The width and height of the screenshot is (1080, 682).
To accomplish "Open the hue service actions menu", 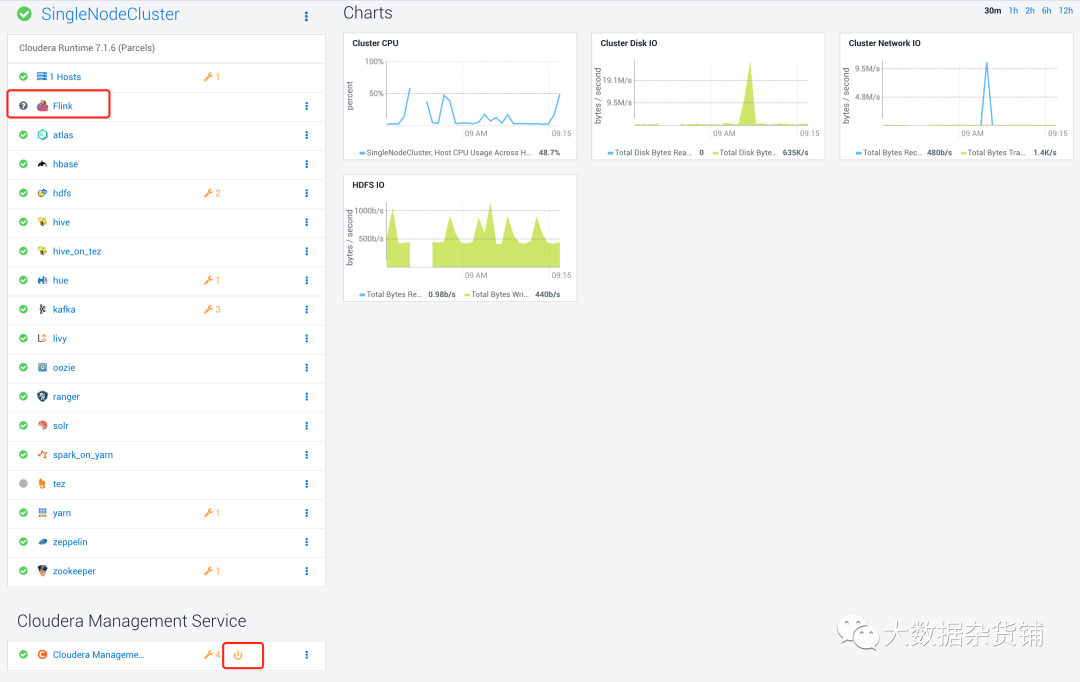I will point(307,280).
